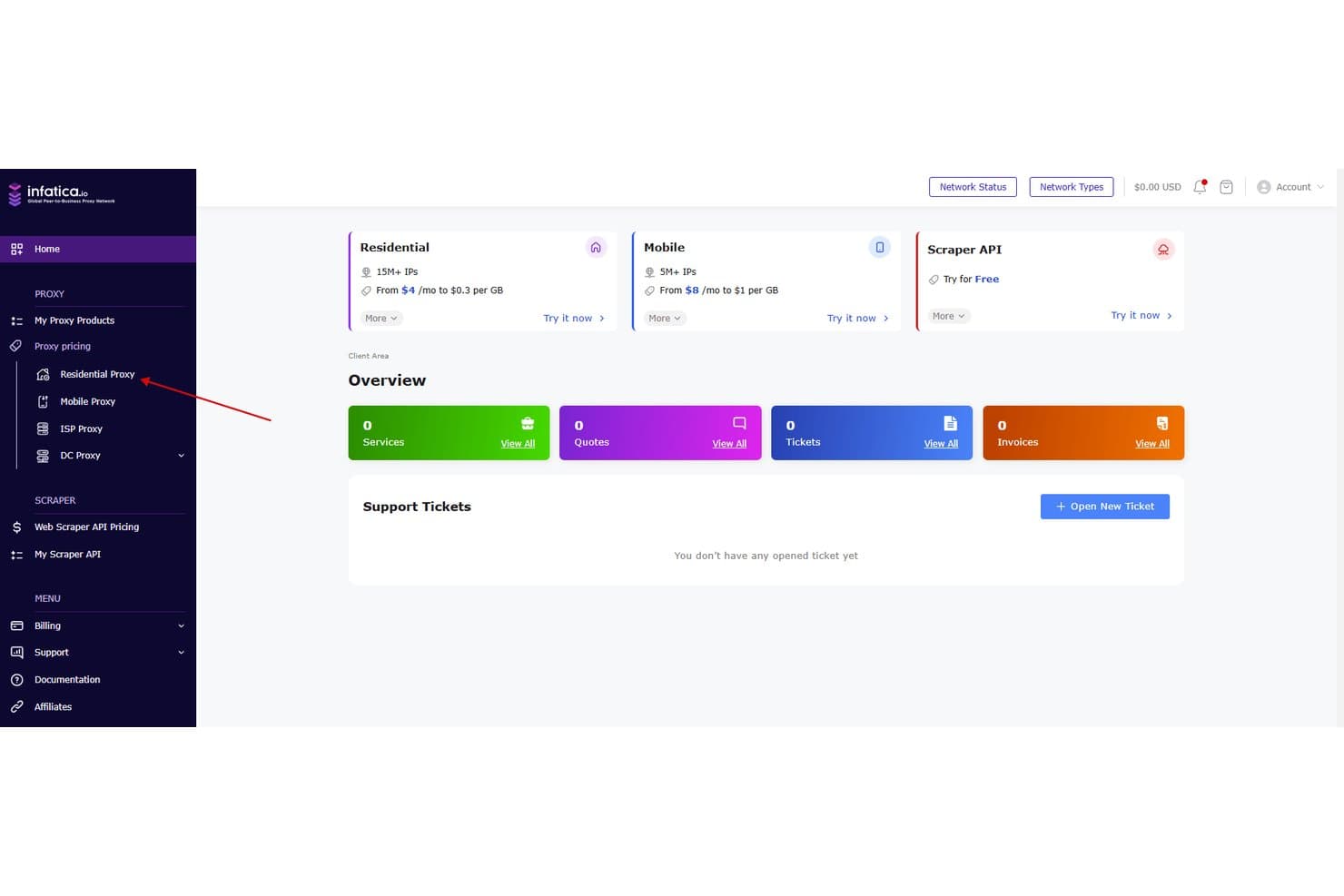Click the Residential card house icon
The height and width of the screenshot is (896, 1344).
tap(596, 247)
